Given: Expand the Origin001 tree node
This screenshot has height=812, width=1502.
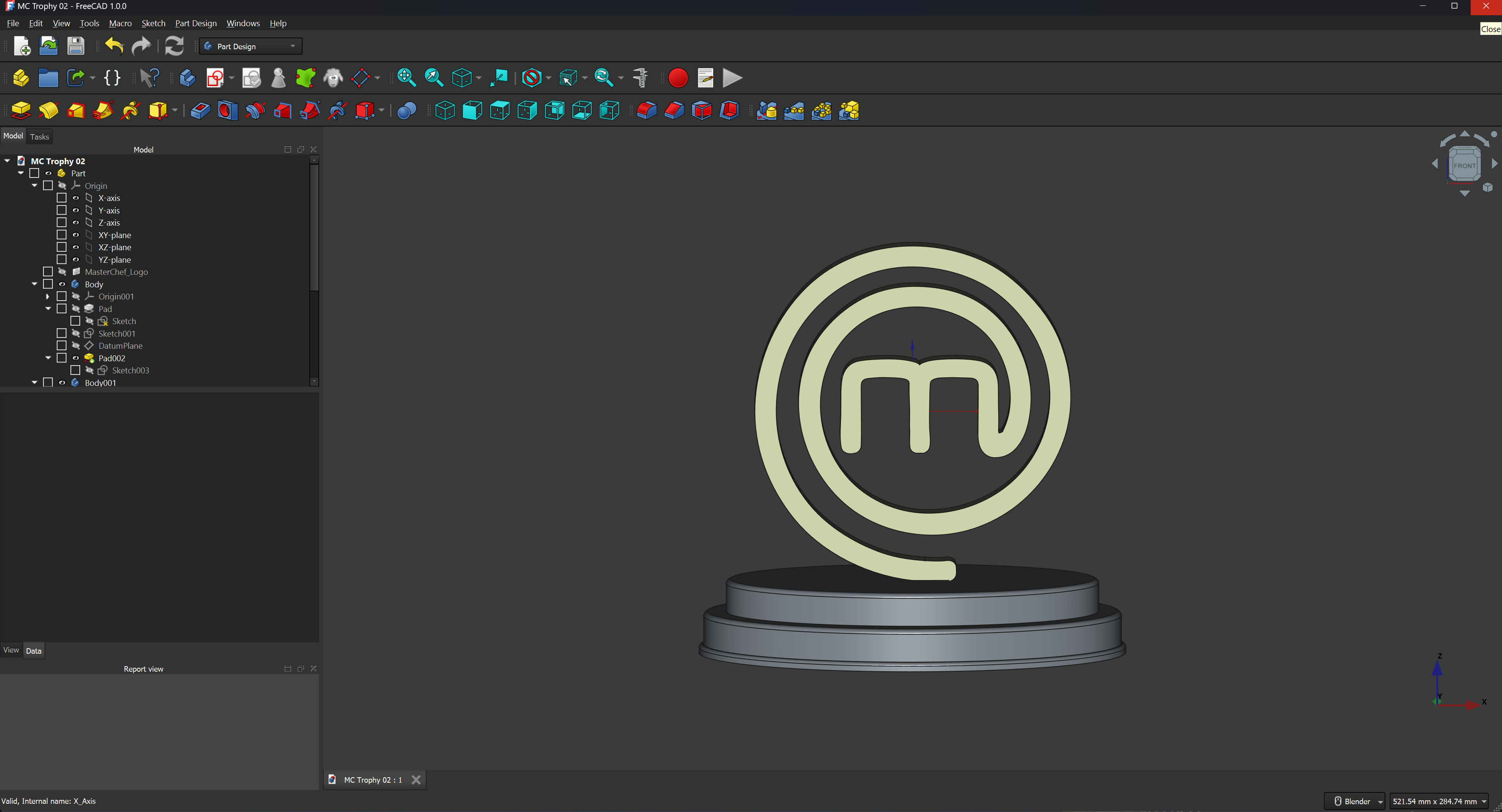Looking at the screenshot, I should click(x=48, y=296).
